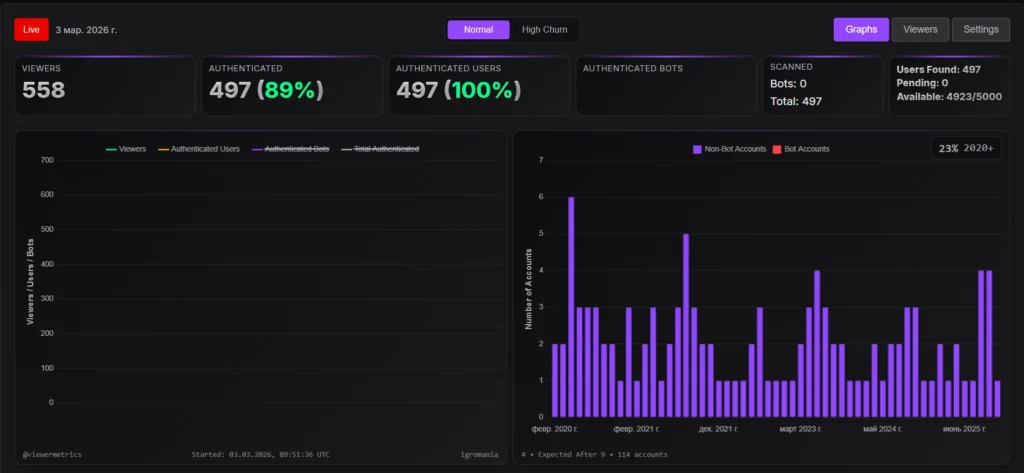Click the empty Authenticated Bots card
This screenshot has width=1024, height=473.
(x=665, y=85)
